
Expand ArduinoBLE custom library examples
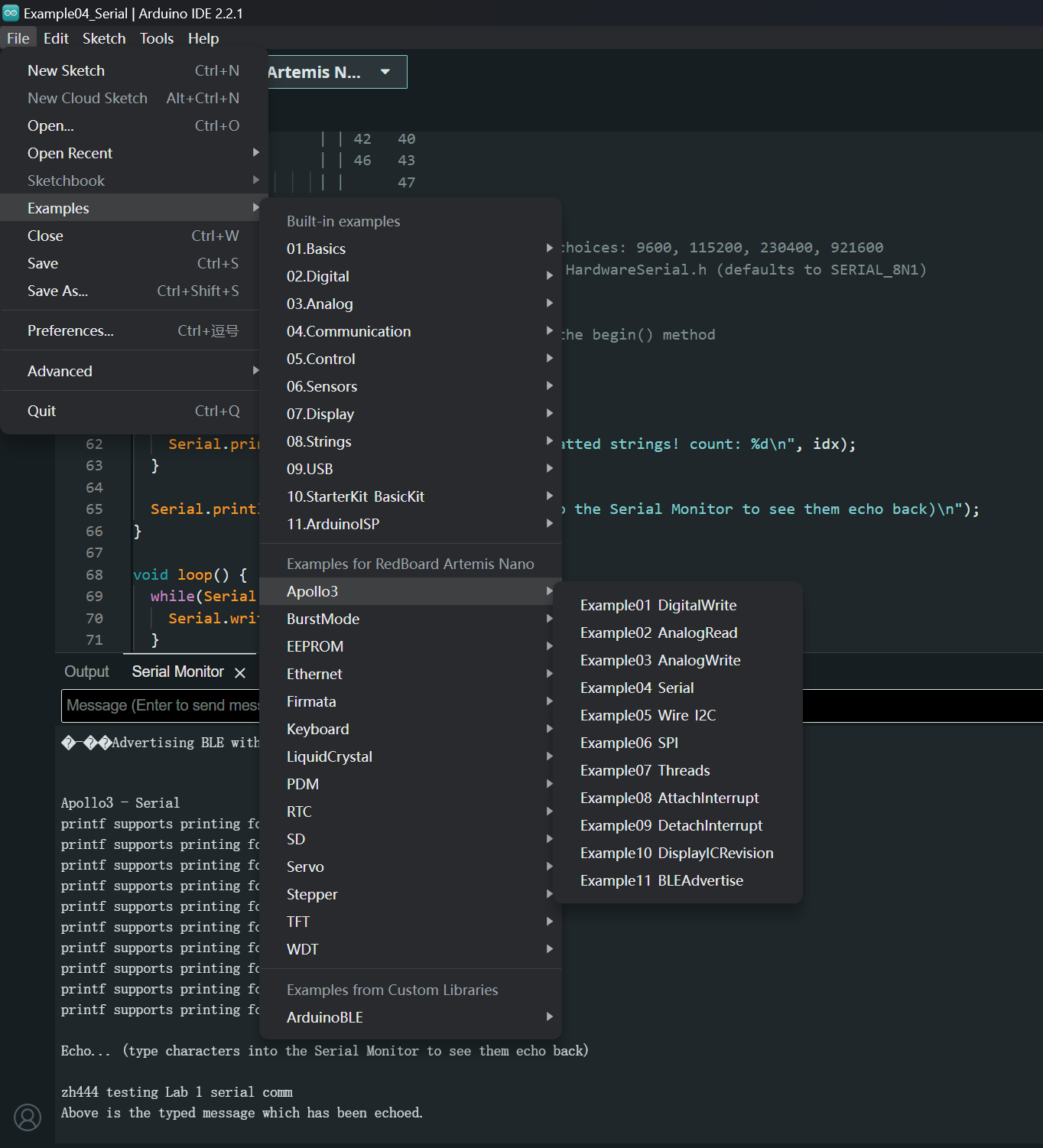point(411,1017)
